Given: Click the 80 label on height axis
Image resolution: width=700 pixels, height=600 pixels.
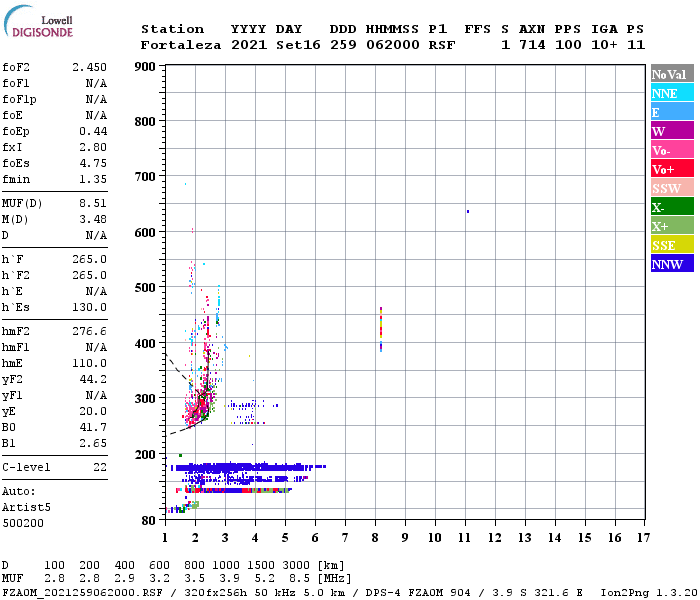Looking at the screenshot, I should click(x=149, y=521).
